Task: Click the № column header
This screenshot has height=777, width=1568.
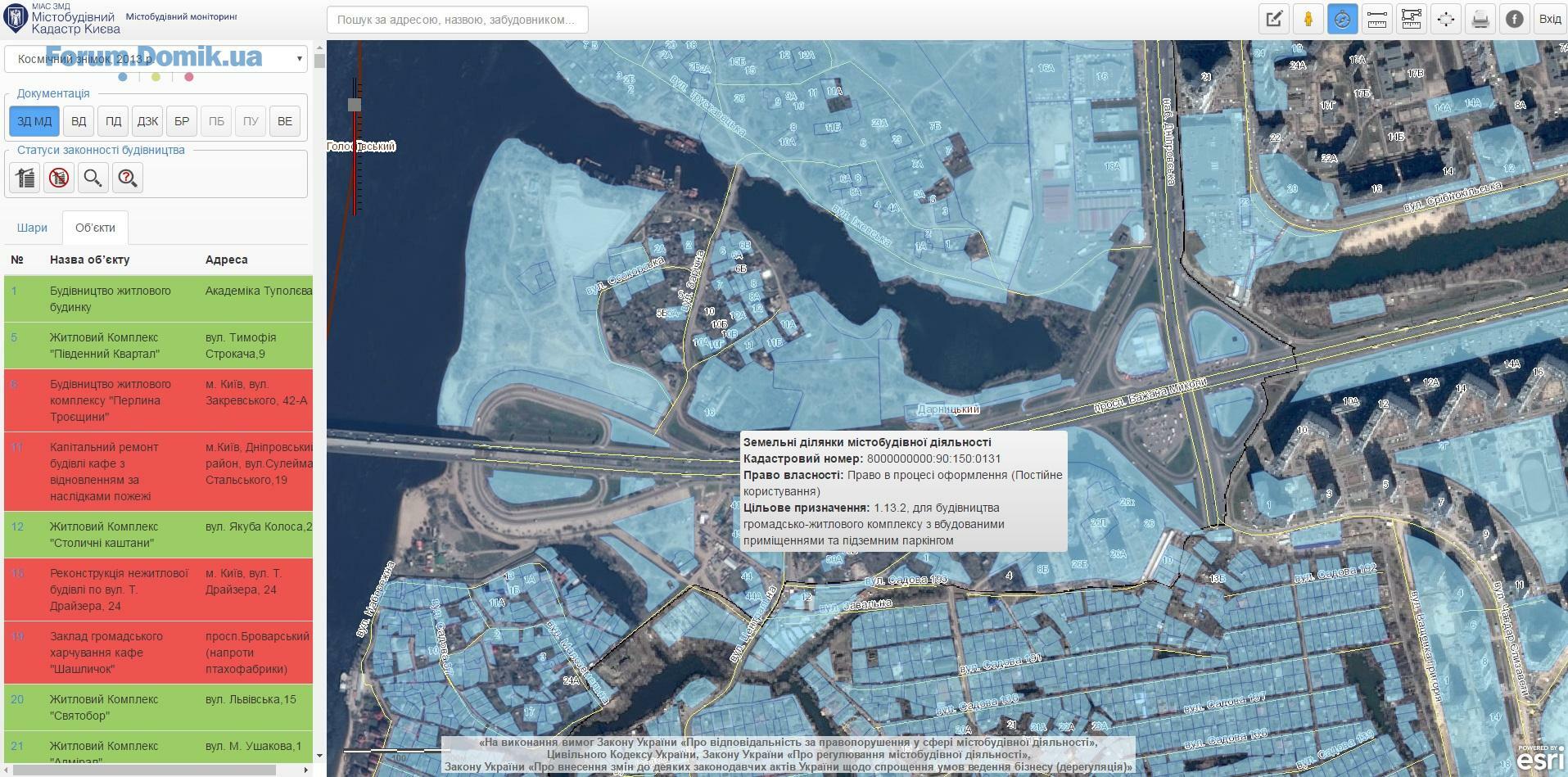Action: coord(17,260)
